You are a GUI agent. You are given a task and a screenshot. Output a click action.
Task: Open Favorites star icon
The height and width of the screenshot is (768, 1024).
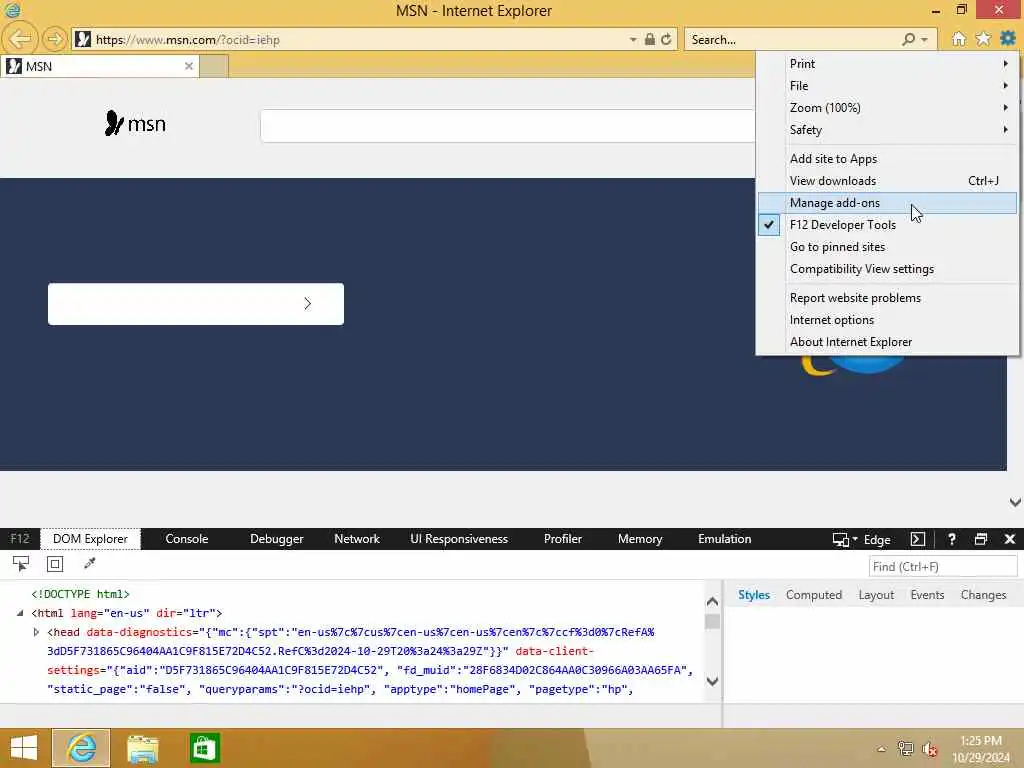(x=983, y=39)
